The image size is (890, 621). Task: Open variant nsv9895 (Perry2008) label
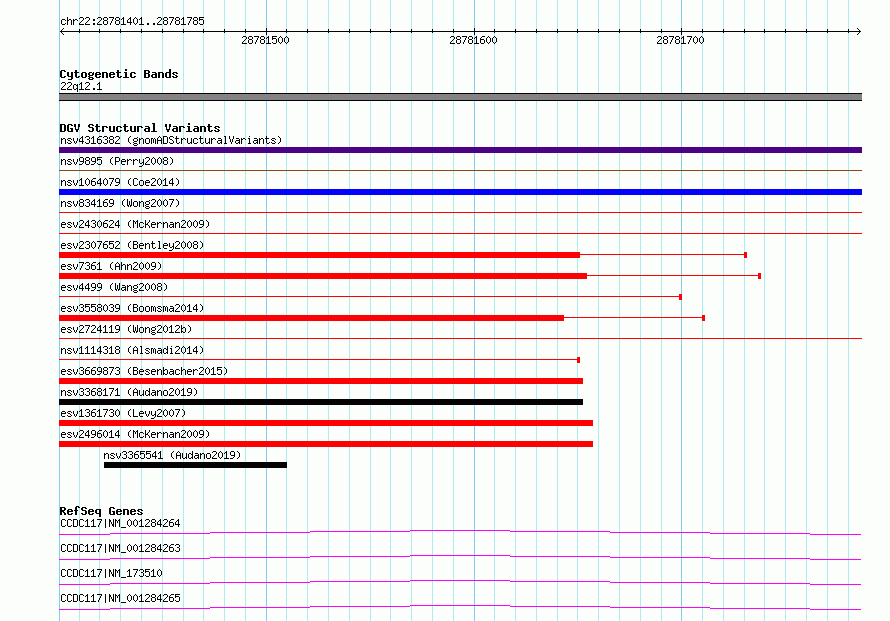click(x=117, y=161)
